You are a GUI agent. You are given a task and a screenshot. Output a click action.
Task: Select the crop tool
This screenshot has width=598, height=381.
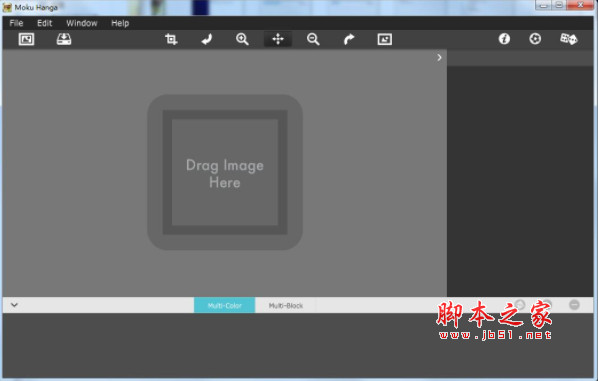[x=171, y=39]
